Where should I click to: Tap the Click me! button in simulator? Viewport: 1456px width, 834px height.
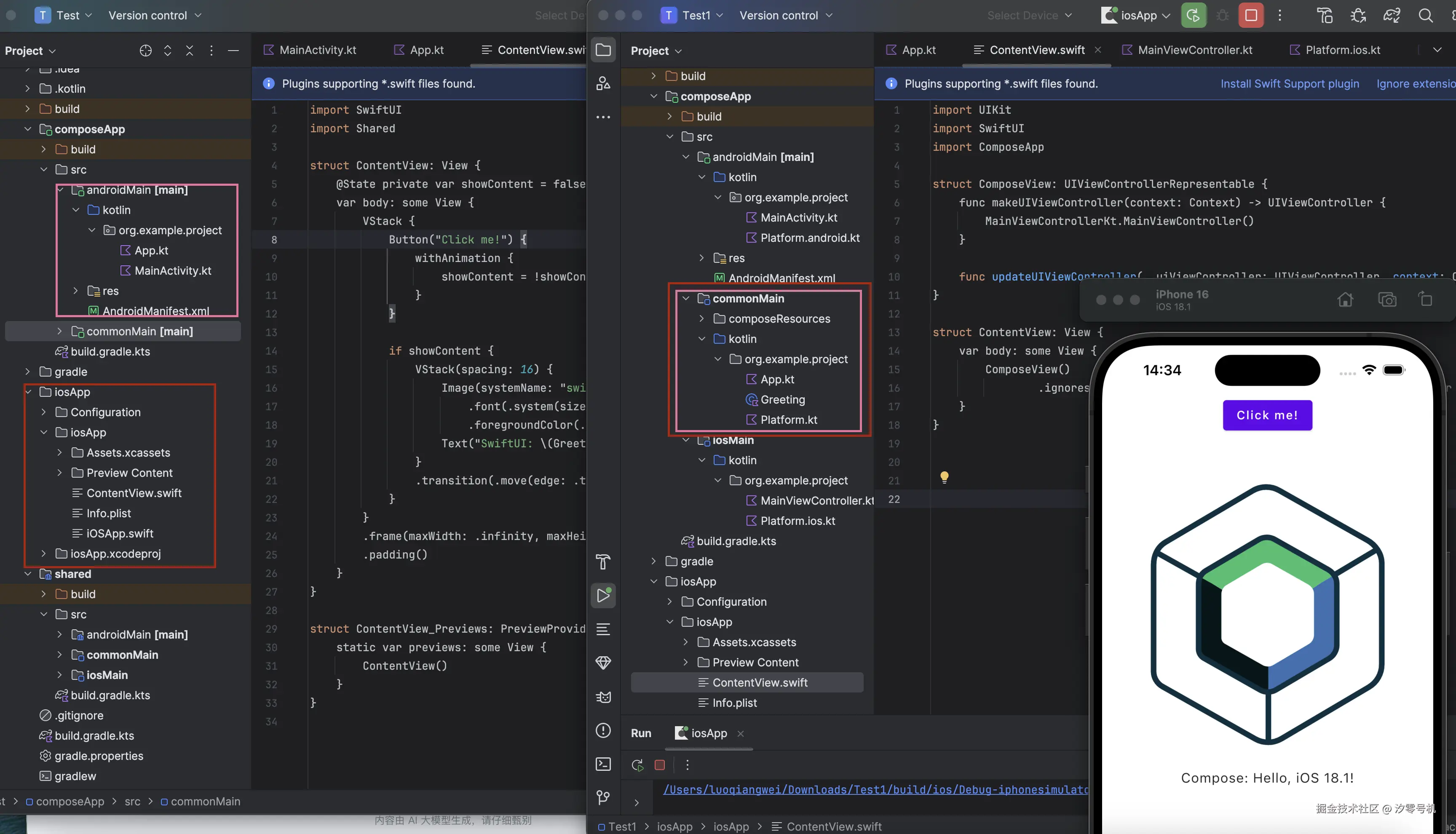pyautogui.click(x=1267, y=415)
